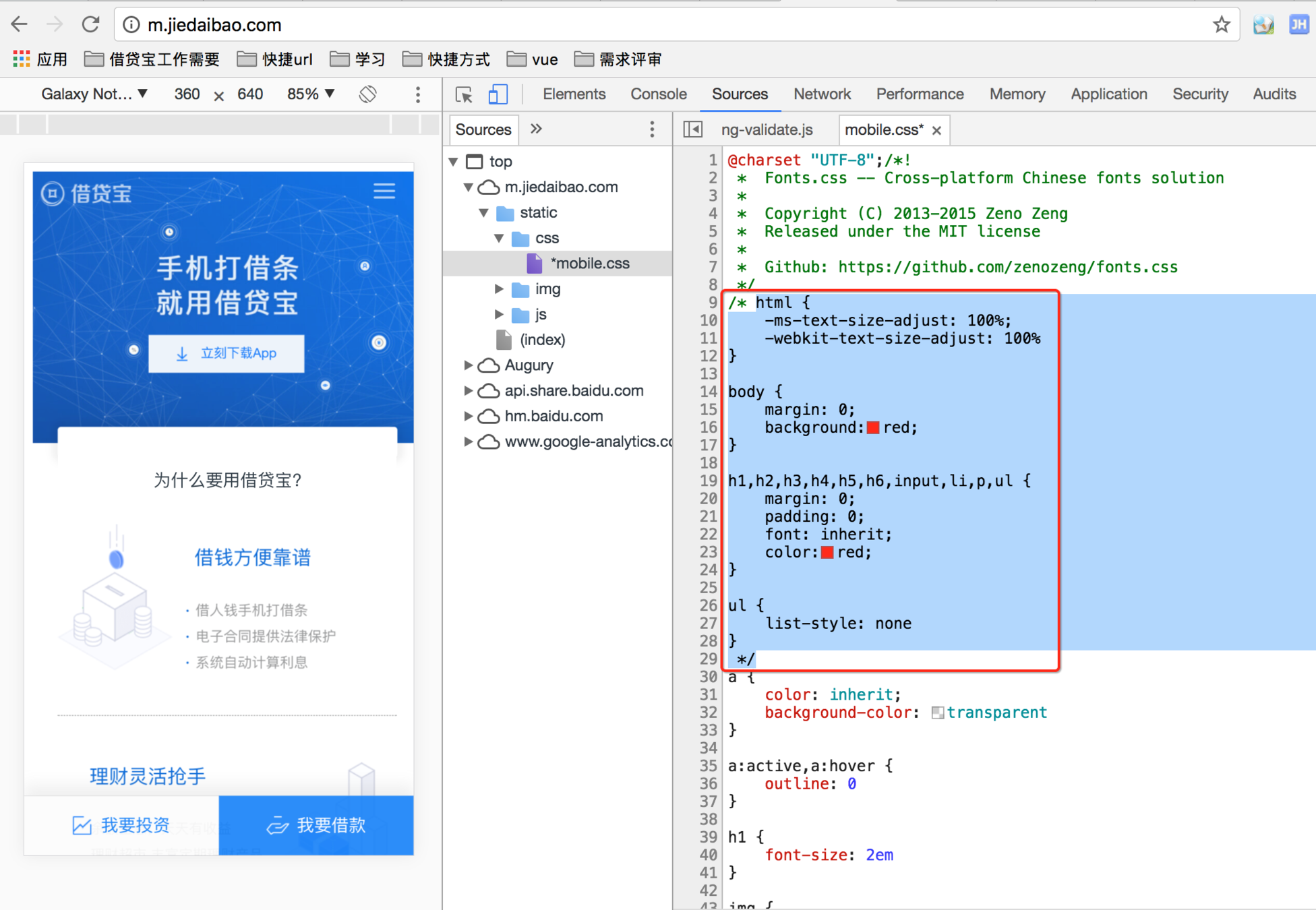The image size is (1316, 910).
Task: Click the red color swatch on background
Action: click(873, 427)
